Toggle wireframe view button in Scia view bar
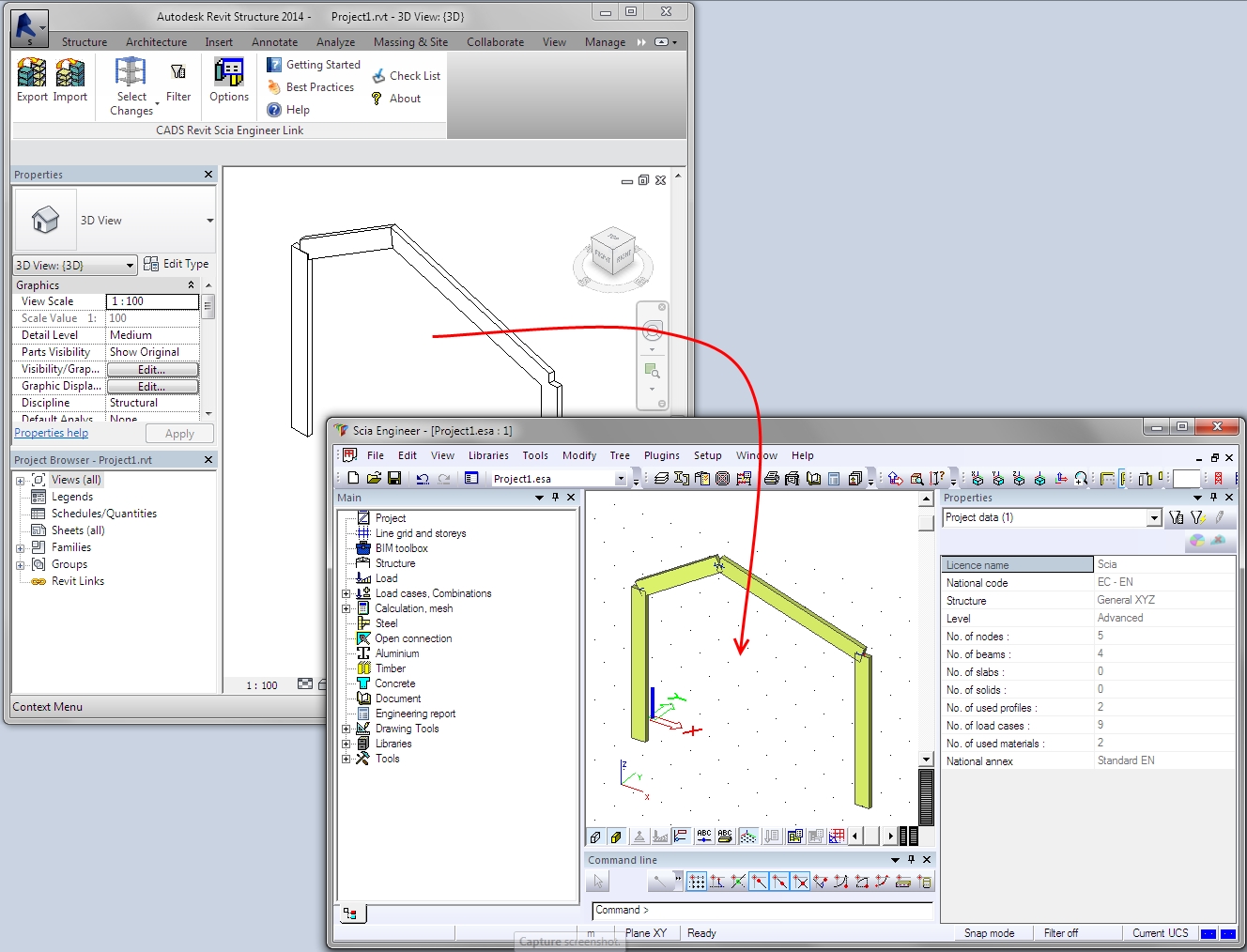The height and width of the screenshot is (952, 1247). (595, 837)
